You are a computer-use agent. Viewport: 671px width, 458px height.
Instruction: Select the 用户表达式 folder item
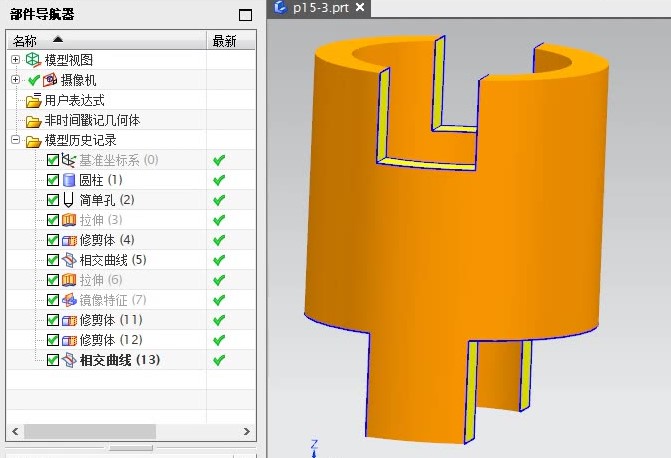pyautogui.click(x=73, y=100)
